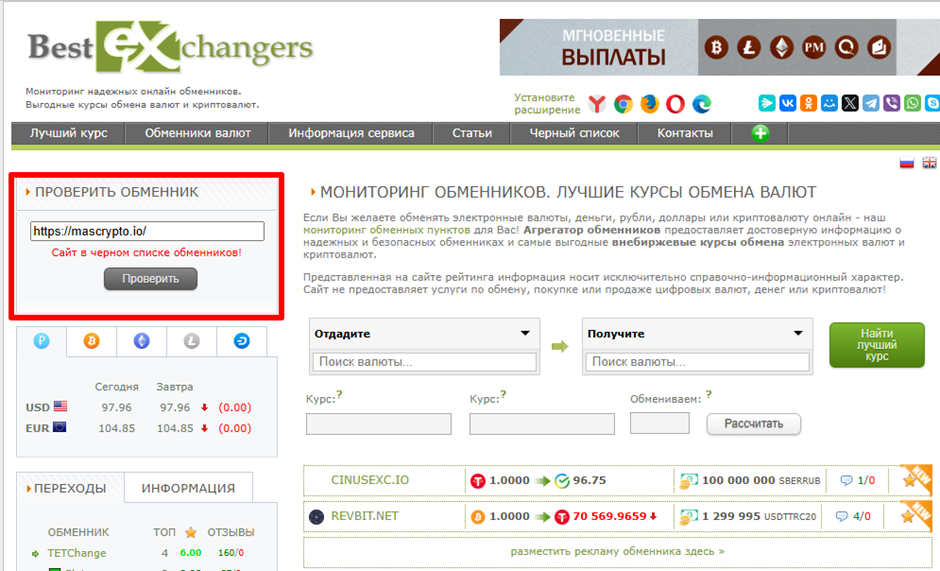Open comments icon for CINUSEXC.IO
Screen dimensions: 940x571
click(x=846, y=480)
